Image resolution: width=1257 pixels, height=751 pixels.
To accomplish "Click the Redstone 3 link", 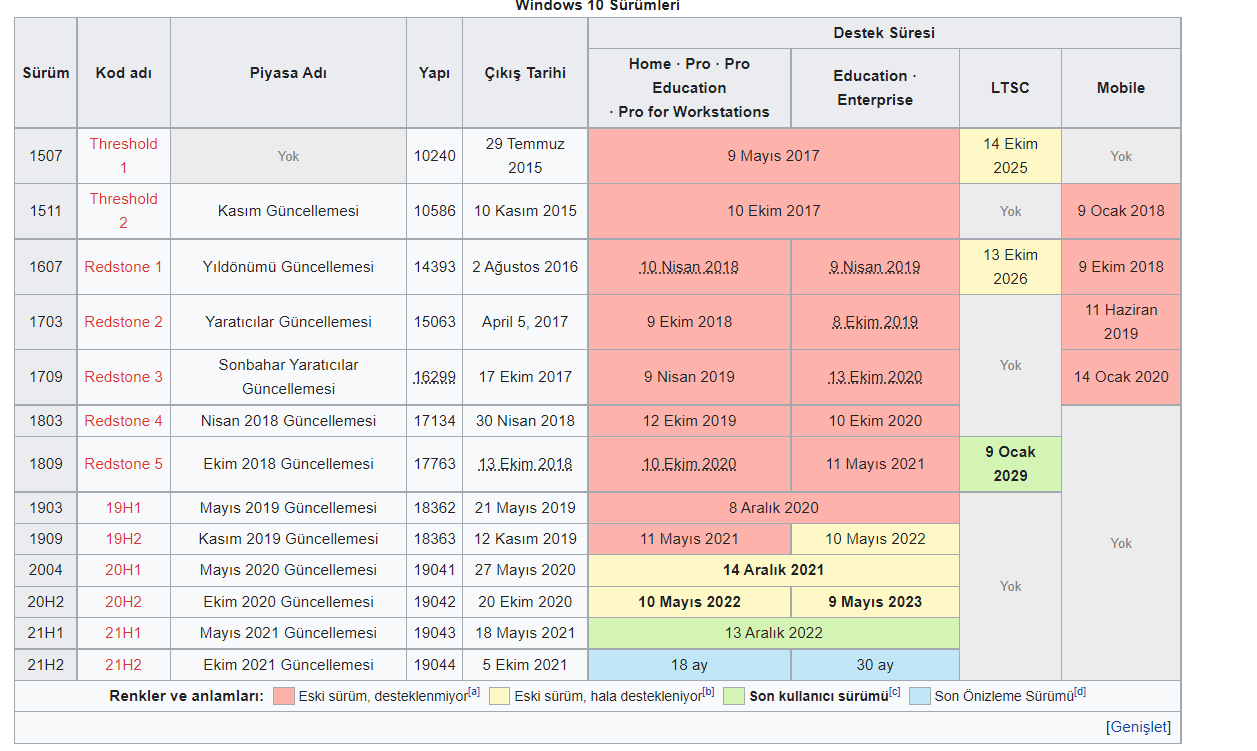I will coord(123,377).
